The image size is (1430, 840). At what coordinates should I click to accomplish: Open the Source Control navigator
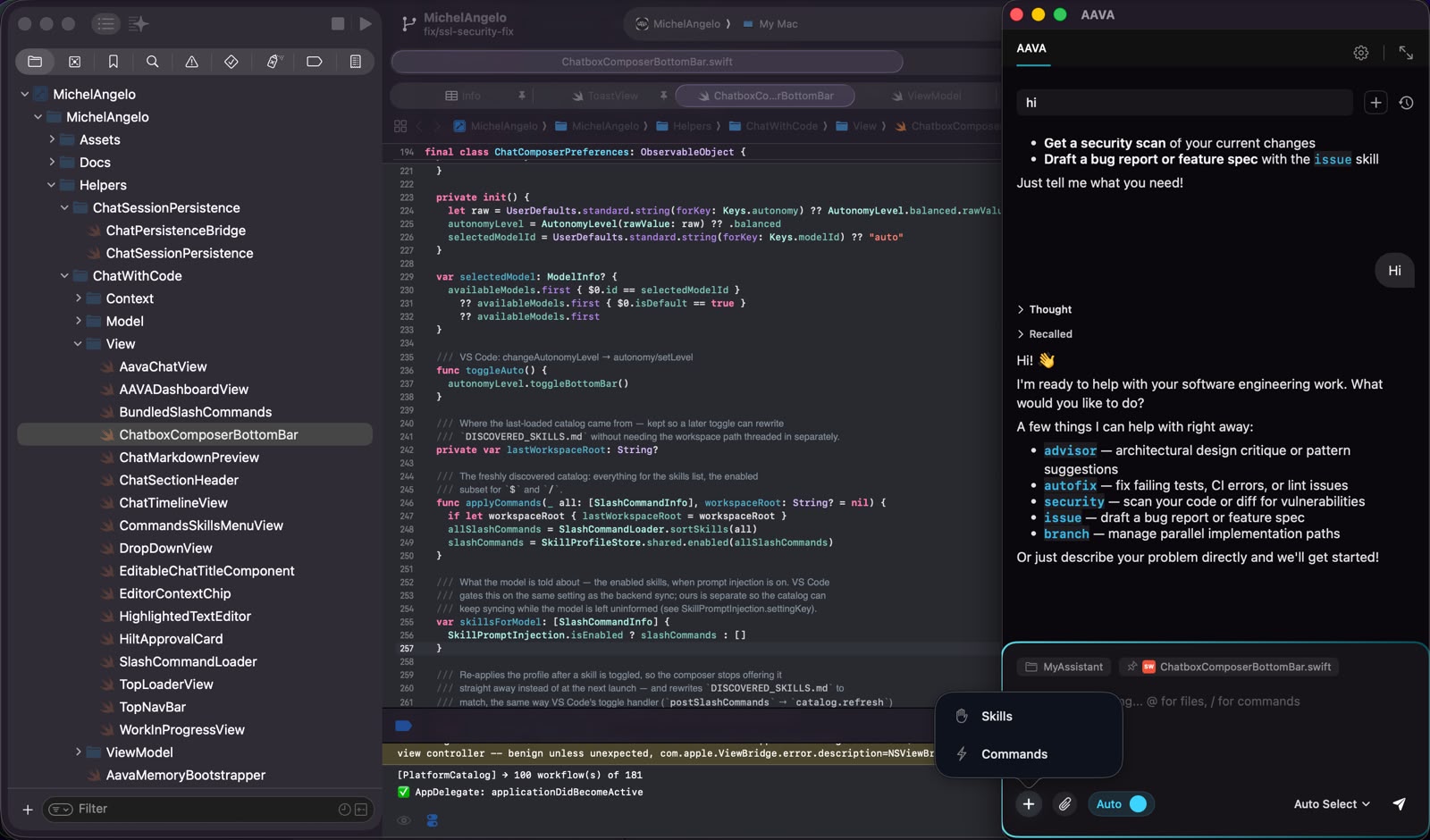(74, 62)
